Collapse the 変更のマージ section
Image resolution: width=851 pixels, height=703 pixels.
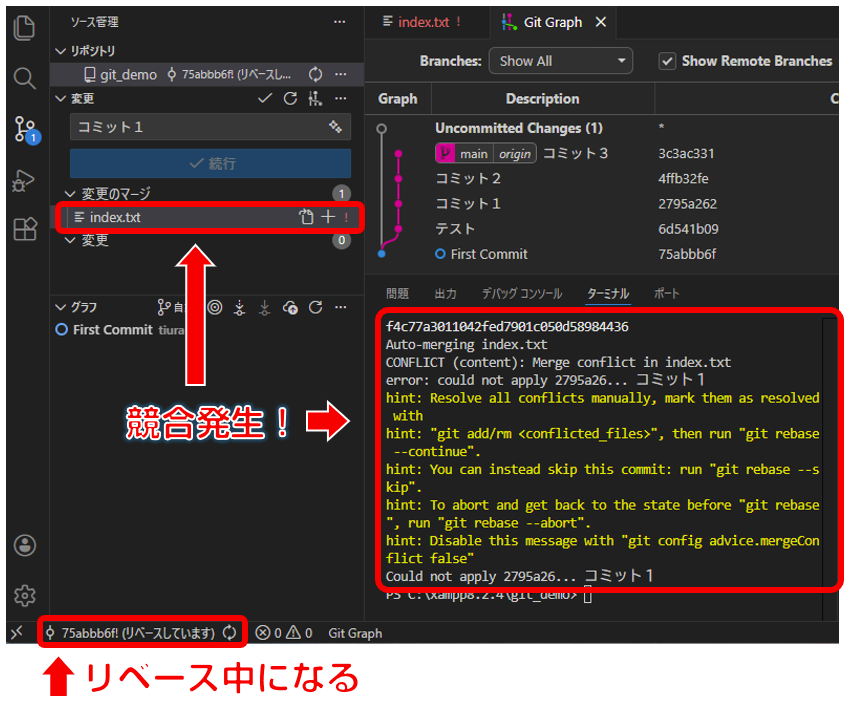click(x=70, y=194)
